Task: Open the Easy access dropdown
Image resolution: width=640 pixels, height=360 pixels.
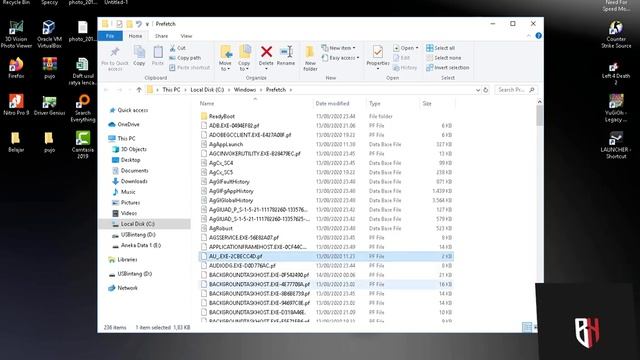Action: [341, 58]
